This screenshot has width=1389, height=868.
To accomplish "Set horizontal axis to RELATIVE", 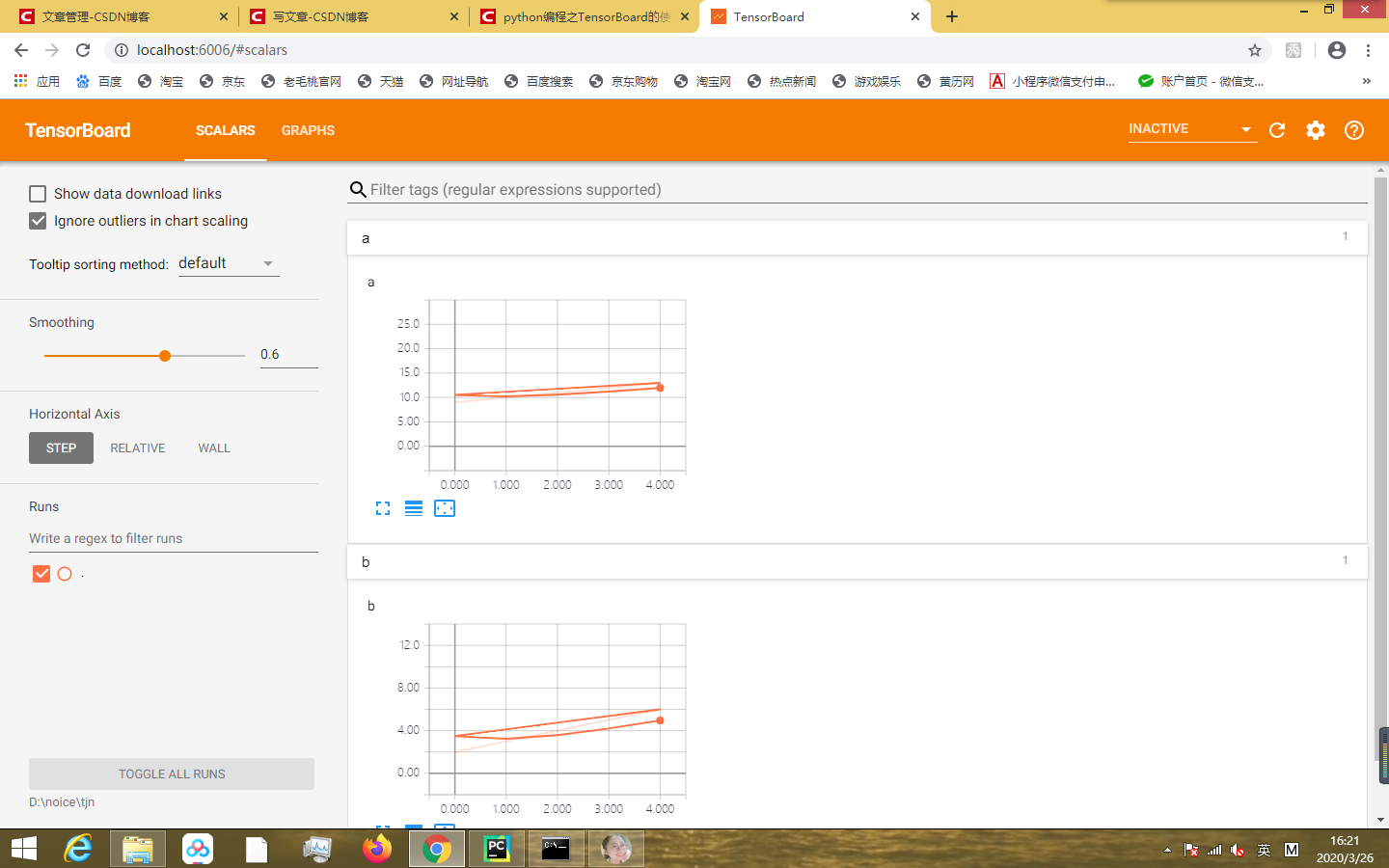I will click(138, 448).
